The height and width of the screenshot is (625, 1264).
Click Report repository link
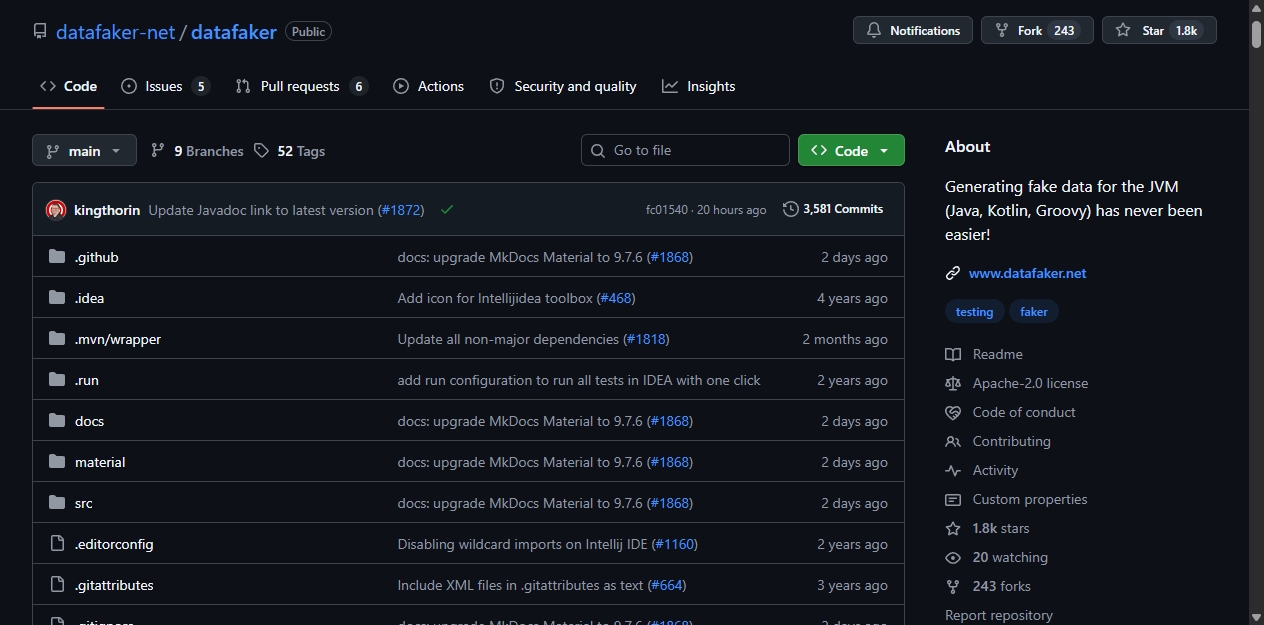pos(999,615)
